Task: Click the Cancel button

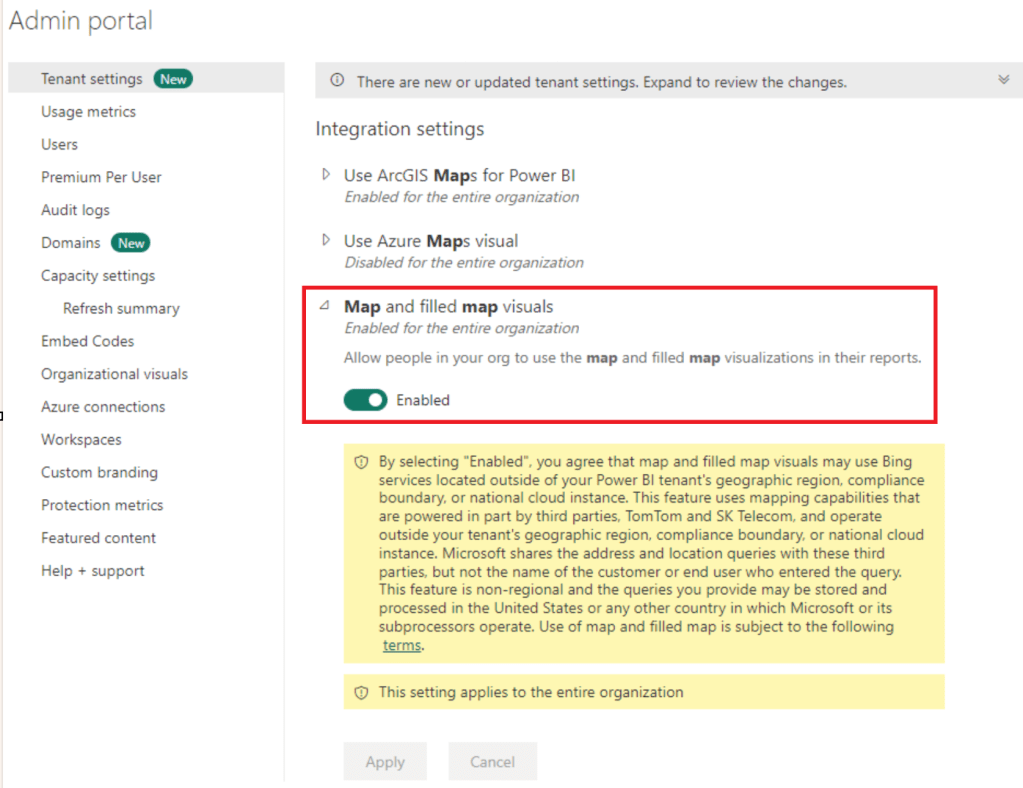Action: point(492,762)
